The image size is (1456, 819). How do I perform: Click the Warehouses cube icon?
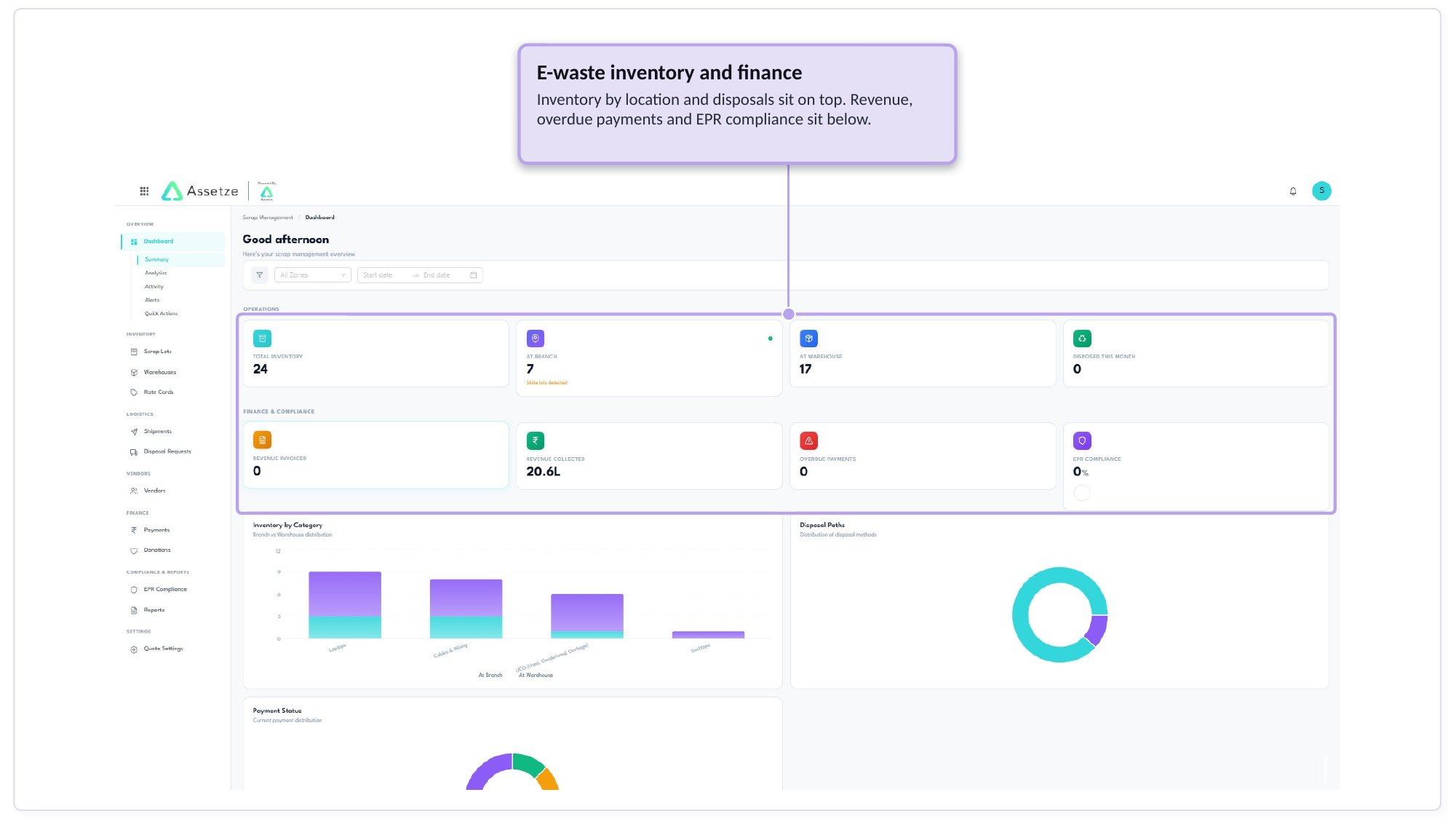pos(134,372)
